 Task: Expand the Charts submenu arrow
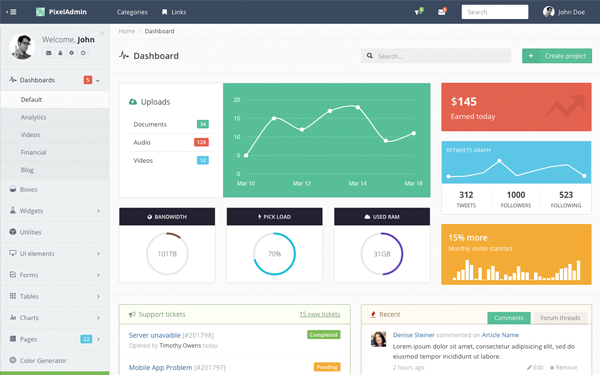(x=98, y=318)
